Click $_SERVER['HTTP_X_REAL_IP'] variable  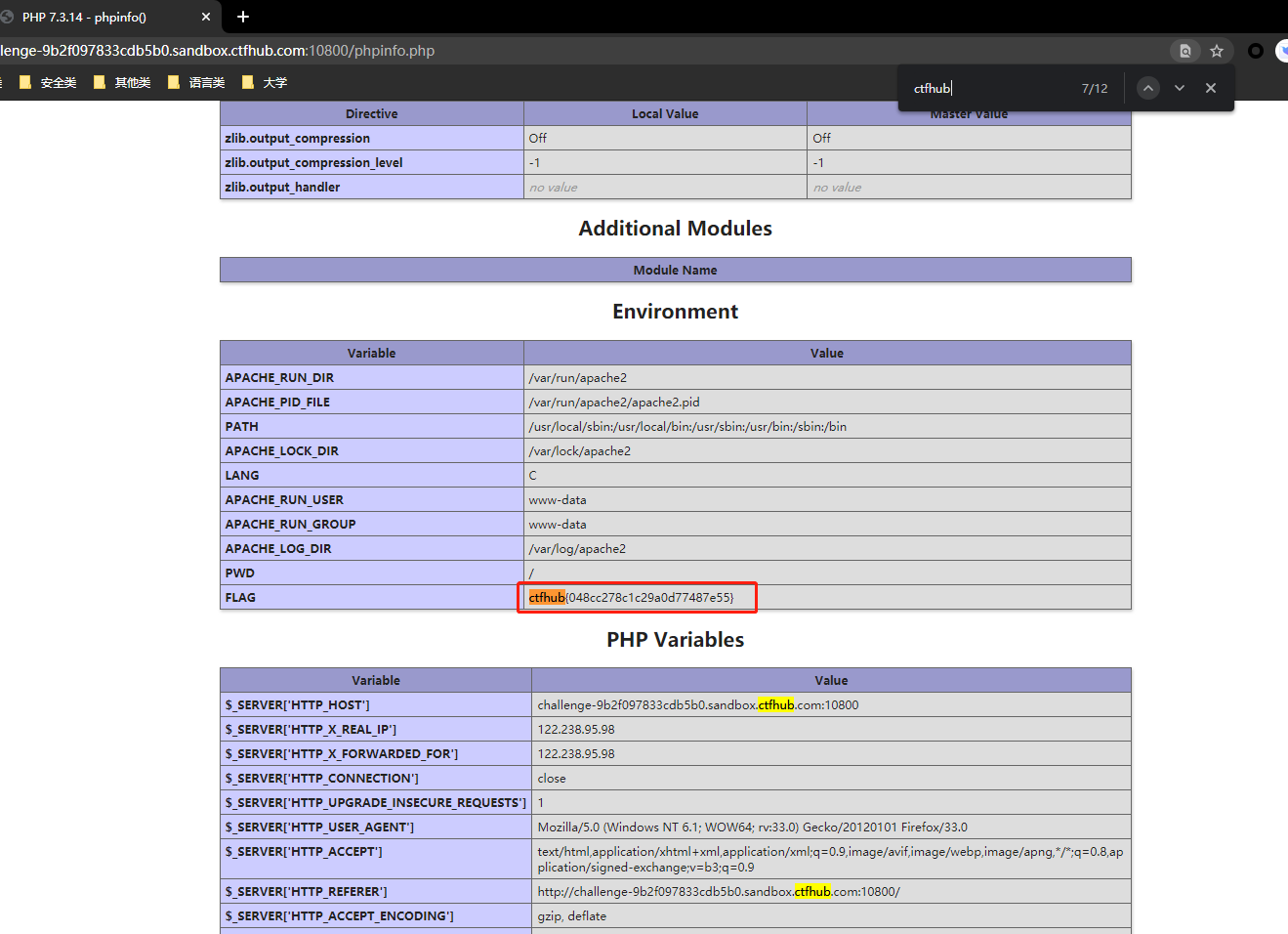311,729
